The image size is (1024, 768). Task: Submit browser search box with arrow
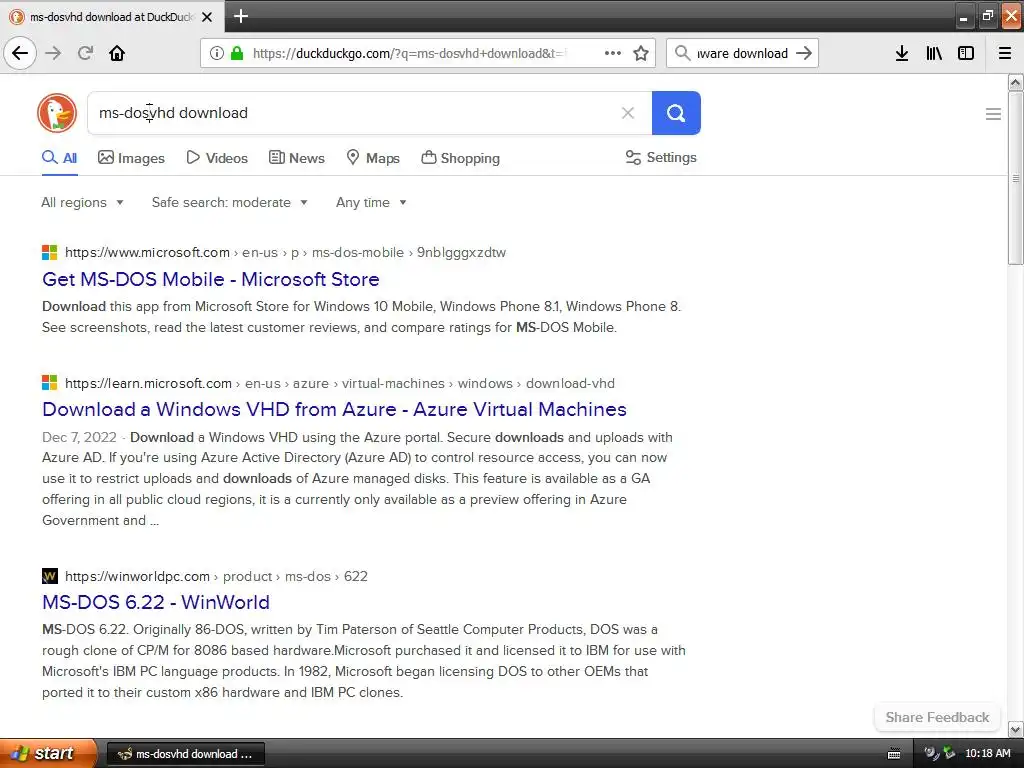pos(804,53)
